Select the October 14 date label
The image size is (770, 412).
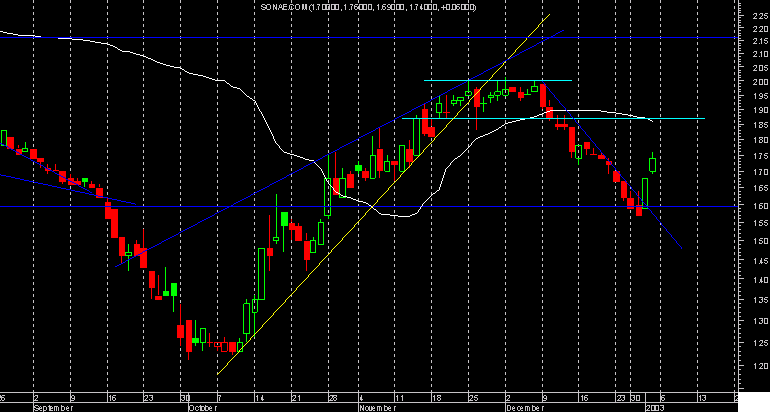pos(259,398)
